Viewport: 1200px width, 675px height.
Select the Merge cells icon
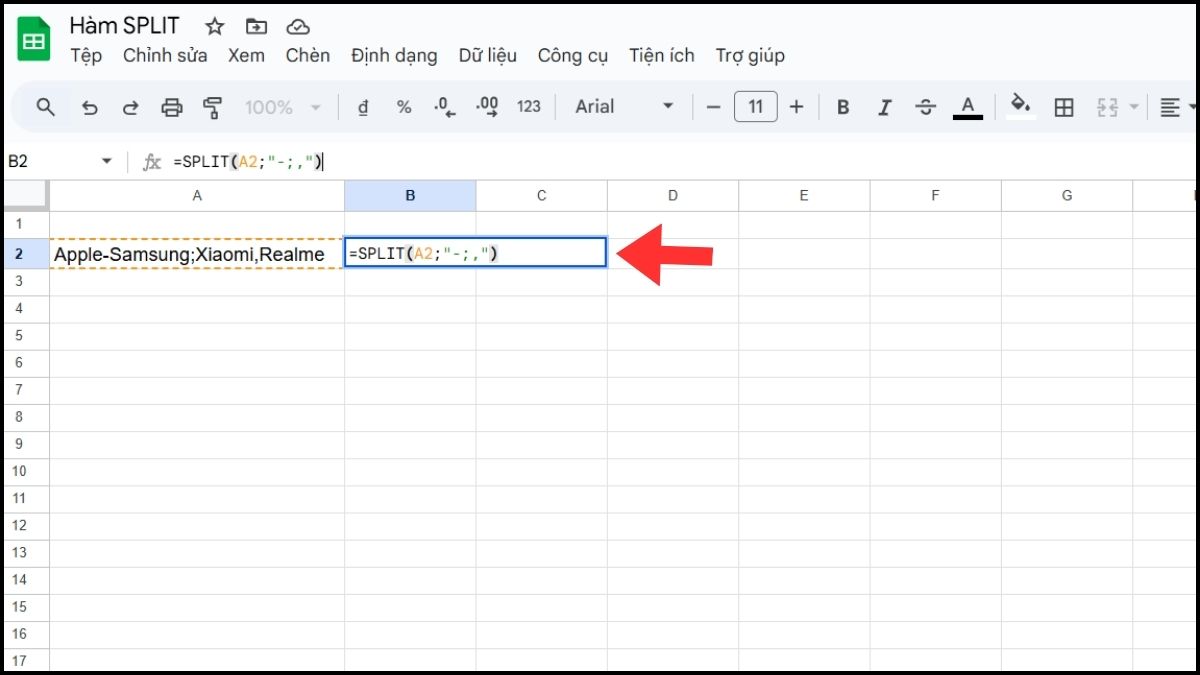(1107, 107)
